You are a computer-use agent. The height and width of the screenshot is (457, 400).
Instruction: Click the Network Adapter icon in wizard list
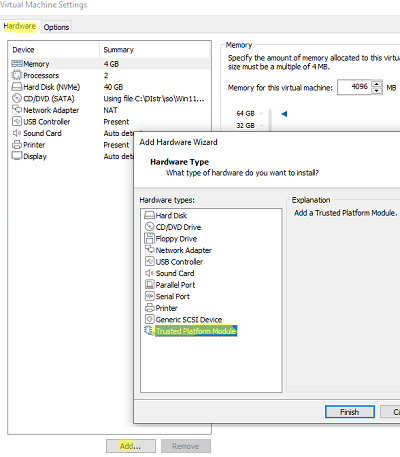pyautogui.click(x=150, y=250)
